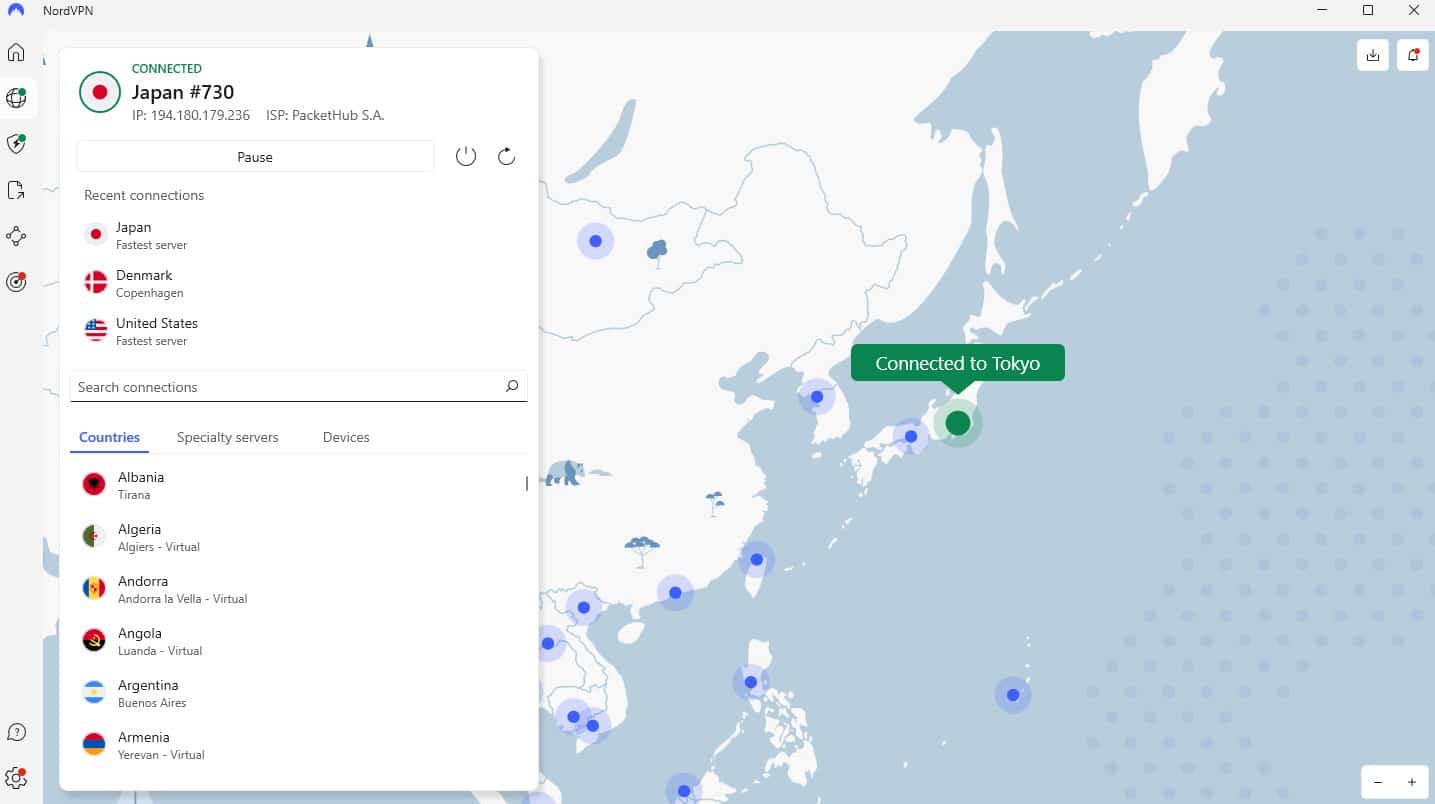
Task: Open help via the question mark icon
Action: (x=16, y=732)
